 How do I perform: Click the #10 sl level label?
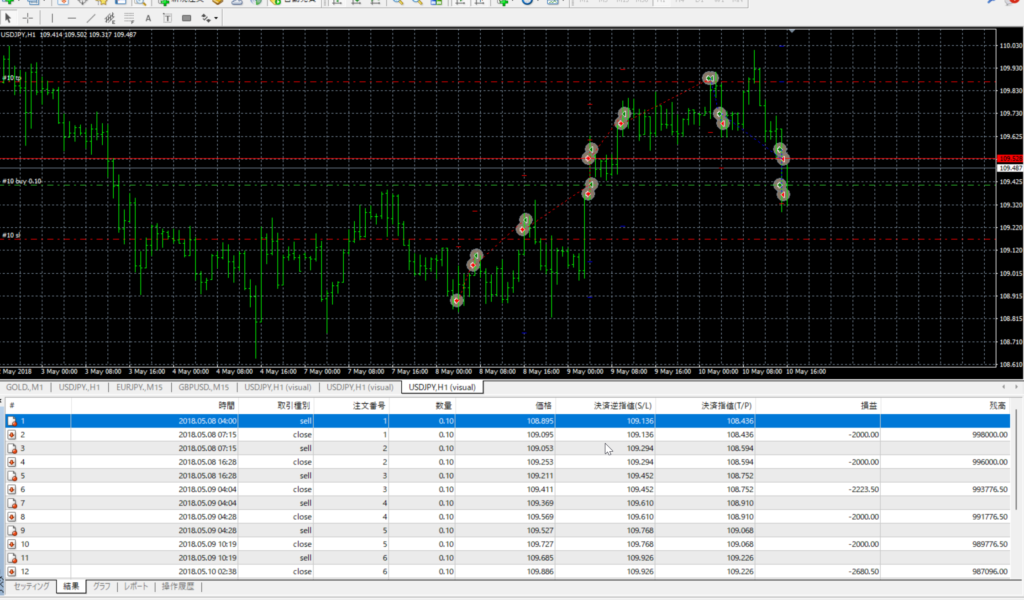[x=10, y=235]
